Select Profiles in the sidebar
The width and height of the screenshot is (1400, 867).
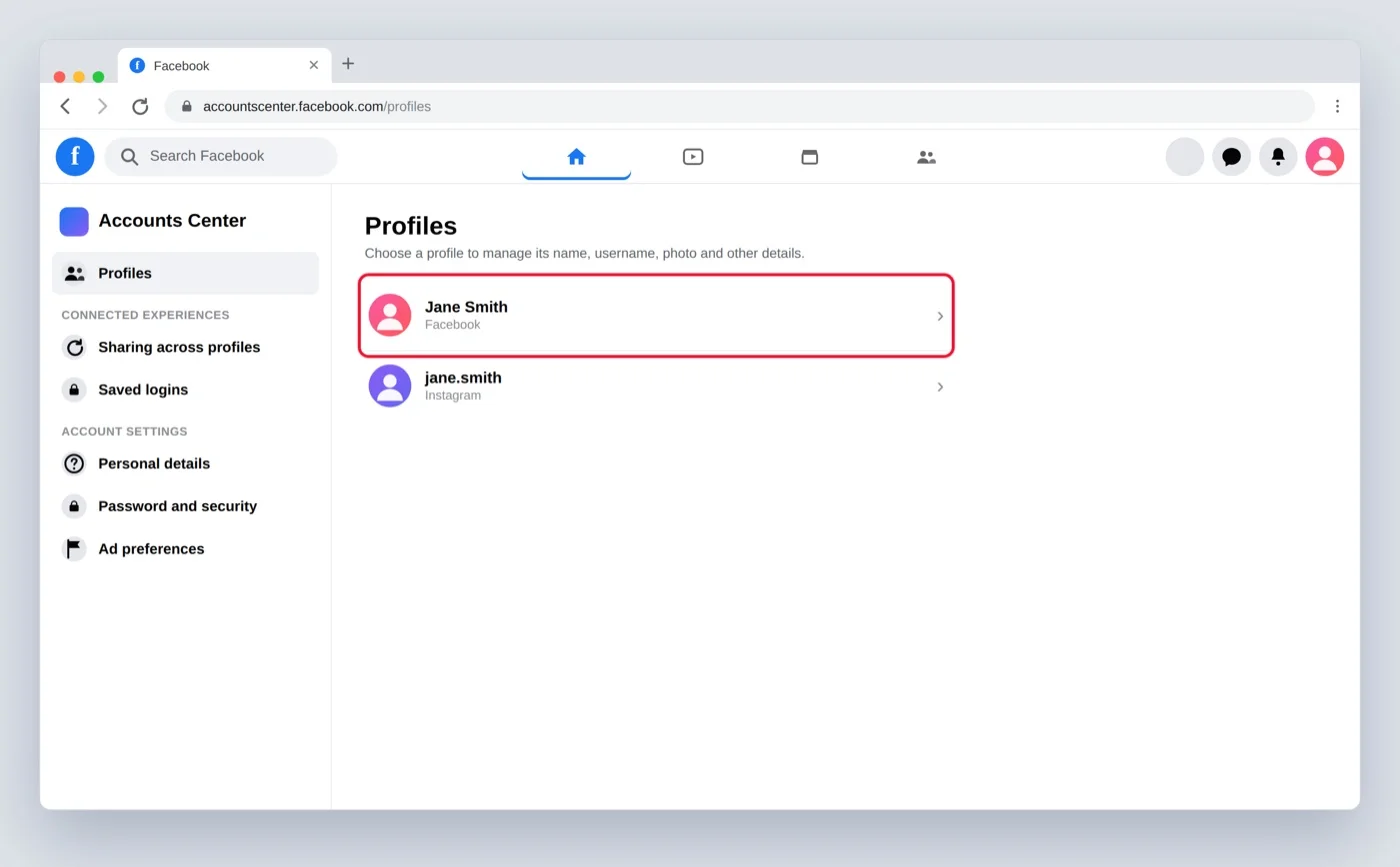(x=185, y=273)
